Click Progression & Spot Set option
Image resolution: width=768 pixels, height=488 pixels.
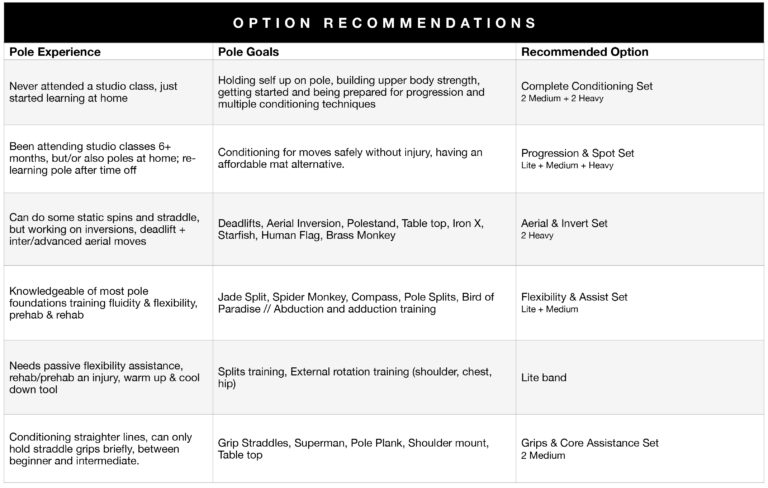click(x=577, y=153)
